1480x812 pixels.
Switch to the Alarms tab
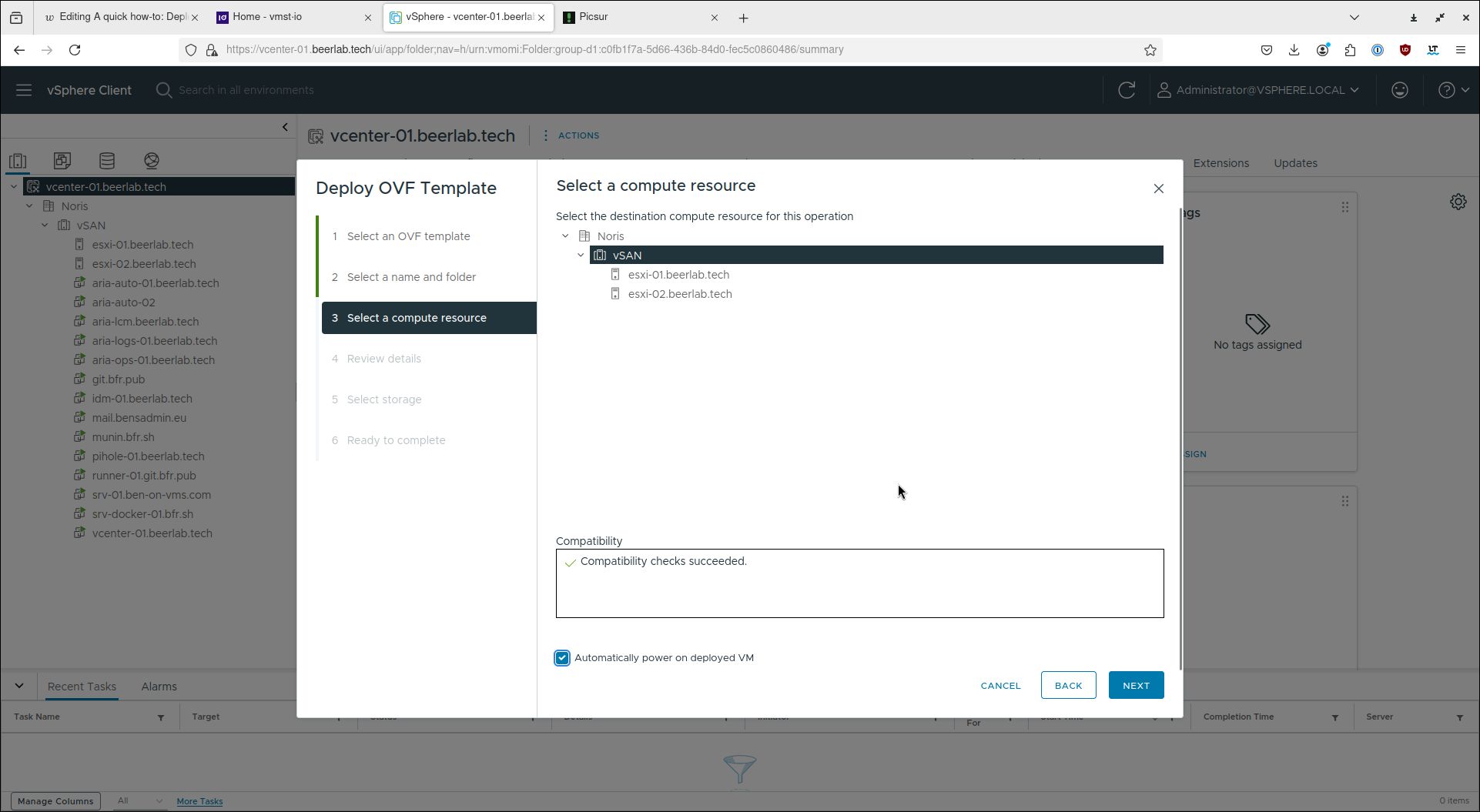(159, 687)
